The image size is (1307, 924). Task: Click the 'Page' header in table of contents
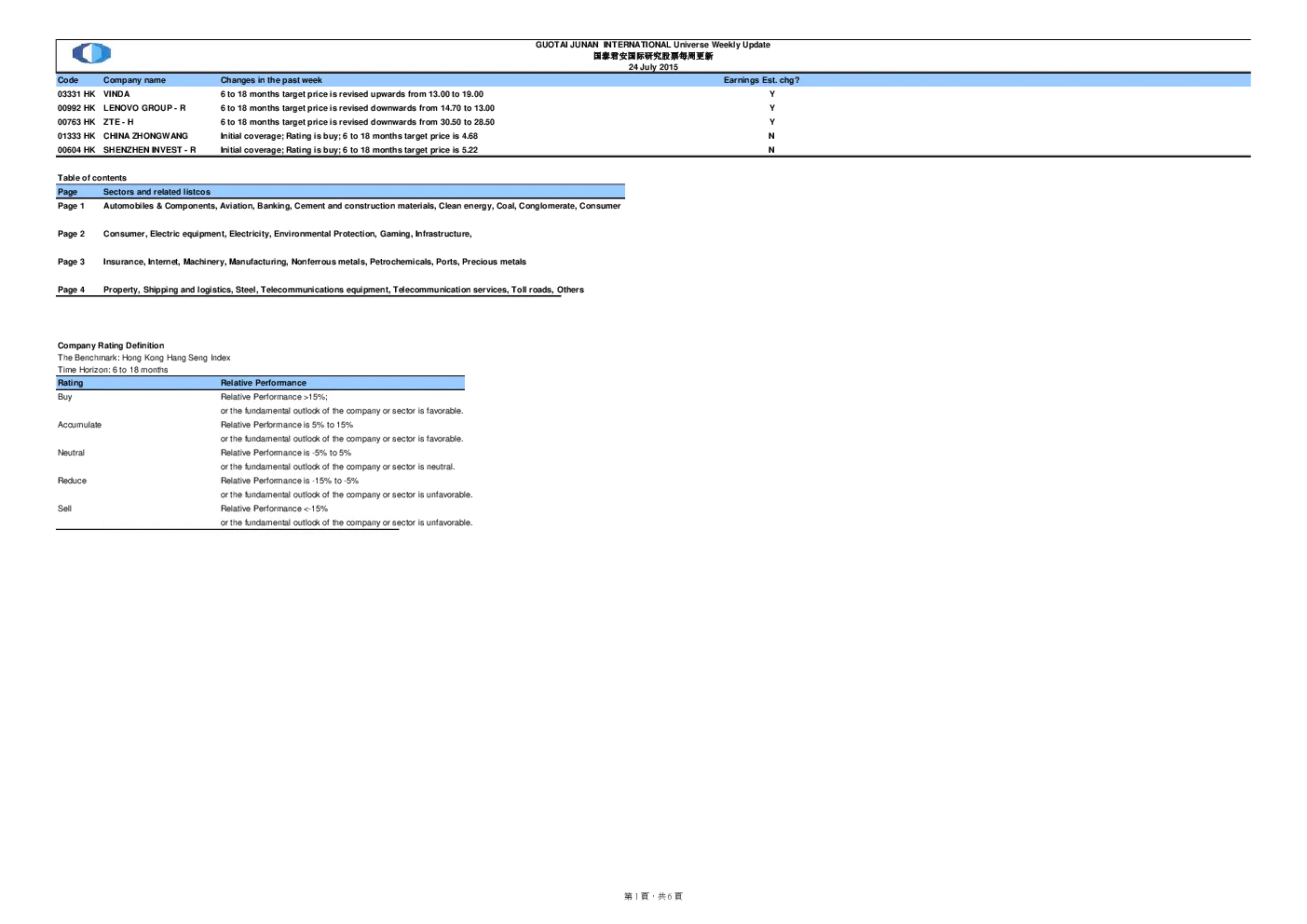click(x=67, y=192)
